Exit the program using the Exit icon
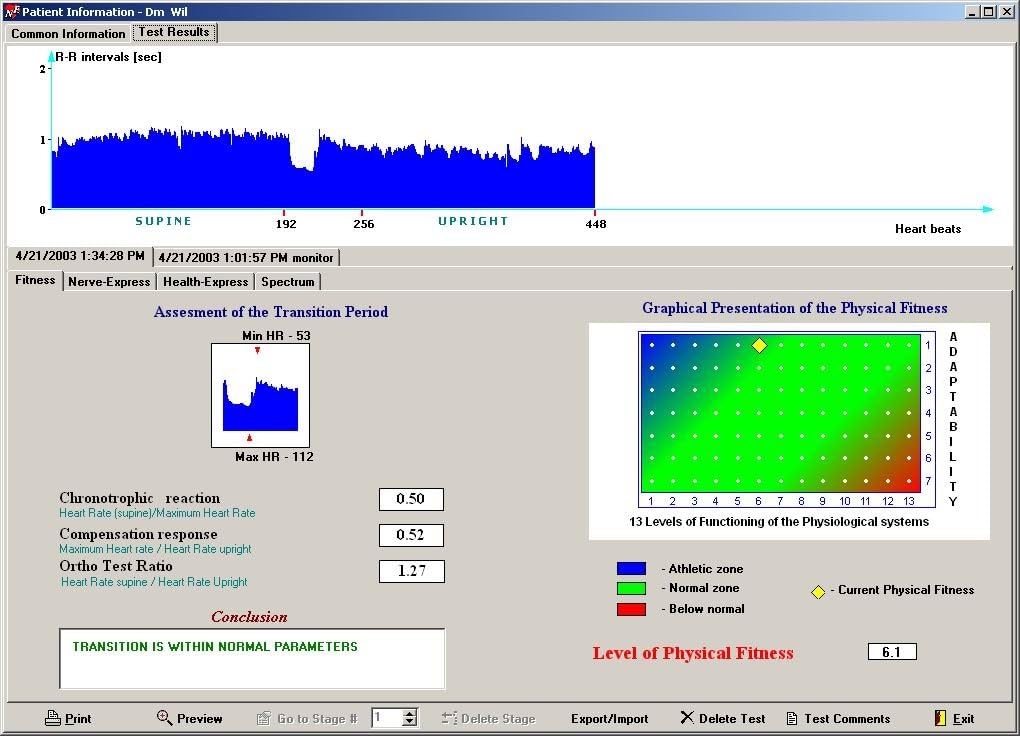 (941, 718)
